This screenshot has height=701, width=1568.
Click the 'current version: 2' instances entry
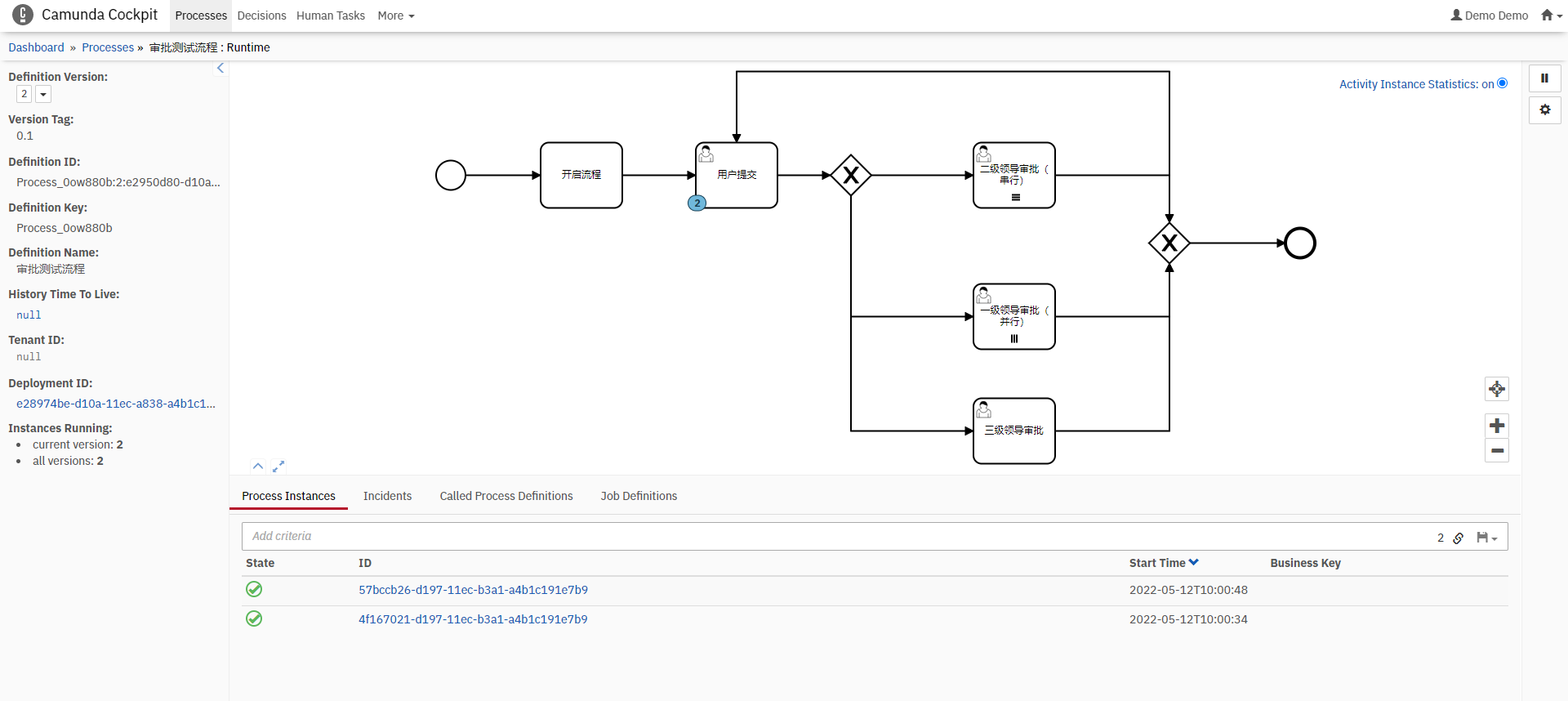tap(78, 444)
